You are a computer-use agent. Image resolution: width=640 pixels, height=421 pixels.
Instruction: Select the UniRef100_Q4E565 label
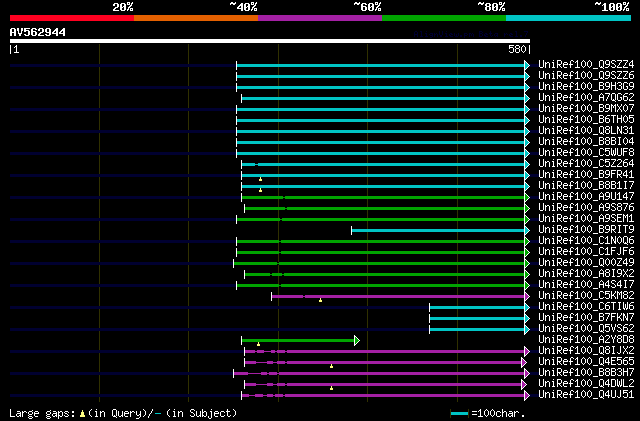[586, 362]
